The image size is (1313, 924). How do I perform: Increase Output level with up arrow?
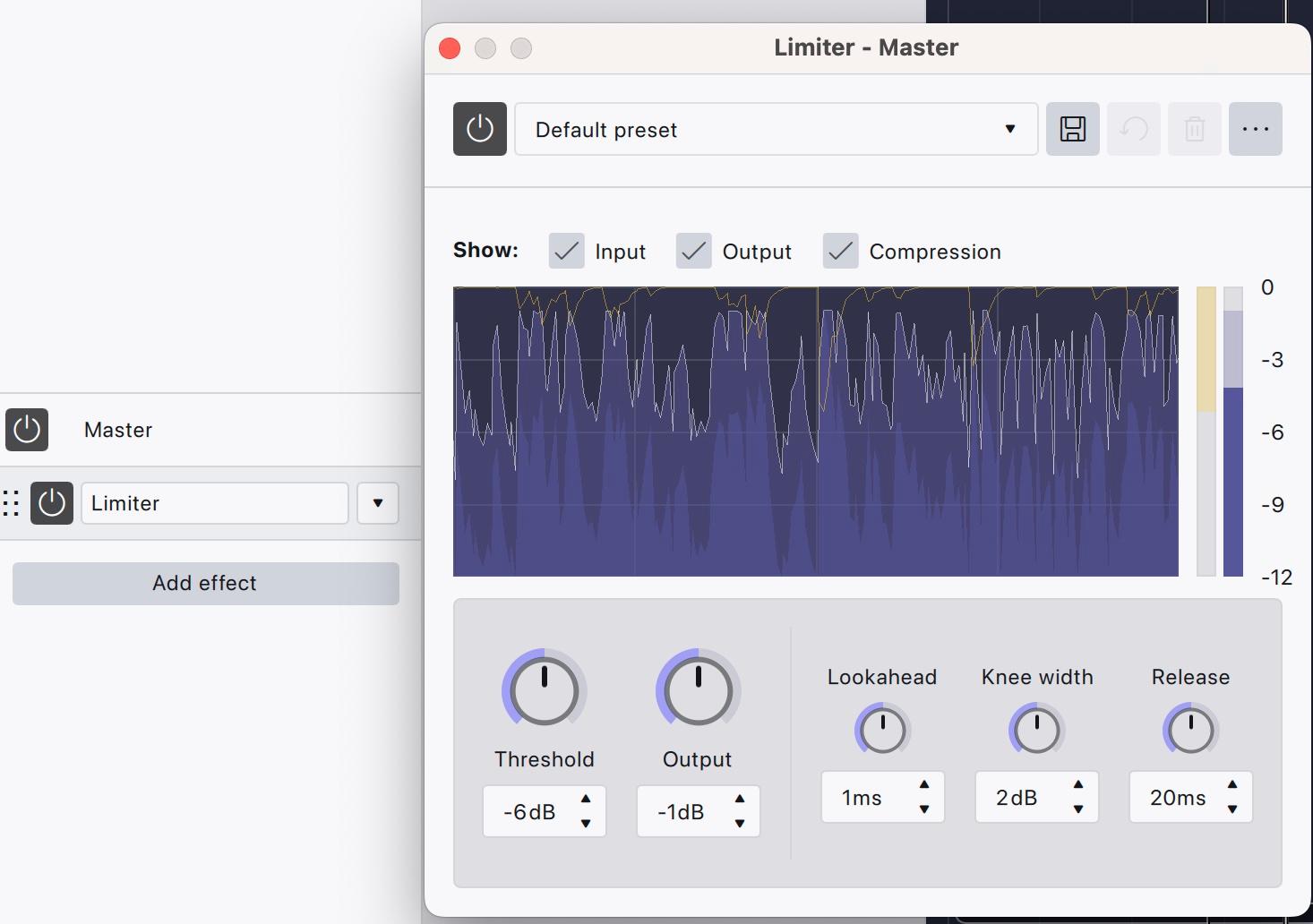tap(740, 799)
